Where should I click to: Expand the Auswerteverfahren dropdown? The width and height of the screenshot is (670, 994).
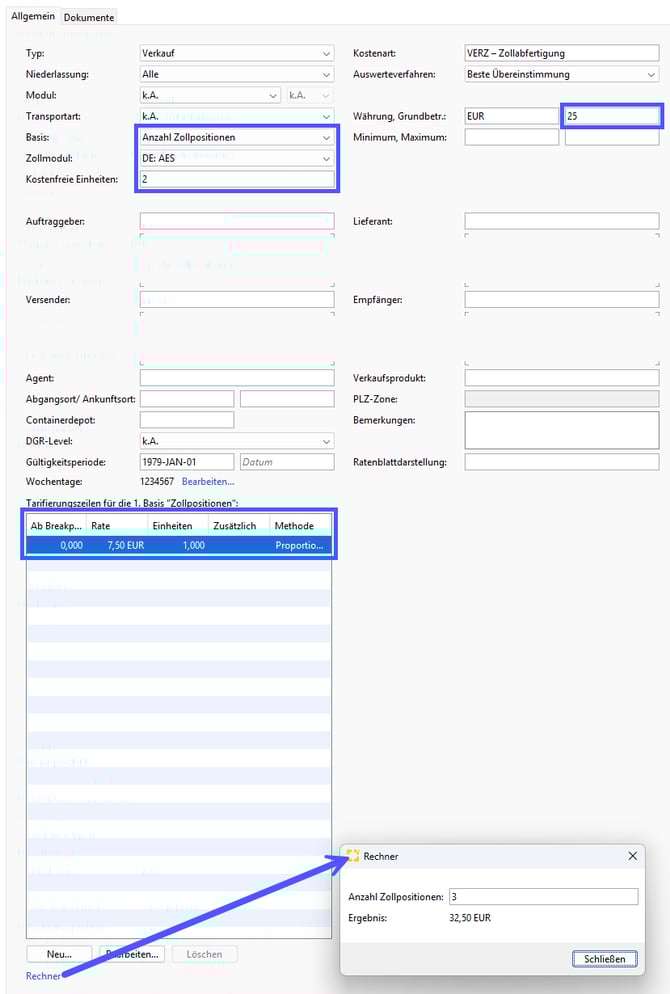(561, 74)
